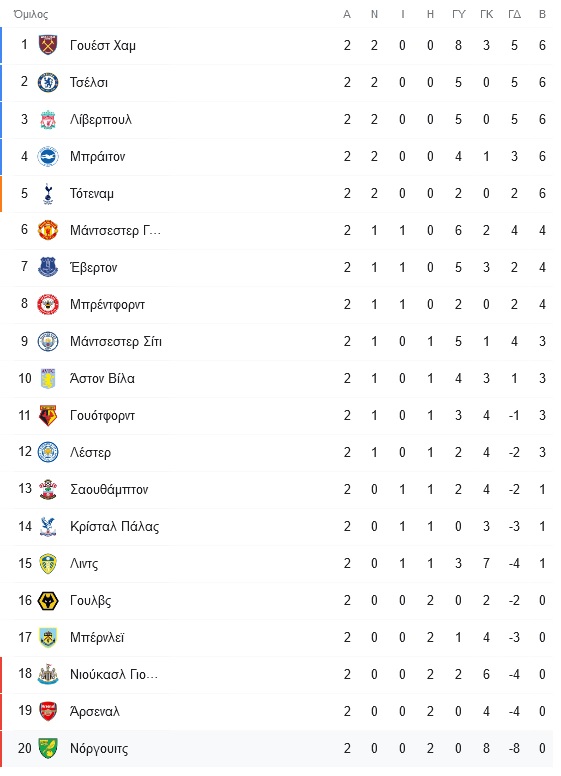
Task: Click the Norwich club crest
Action: (x=48, y=748)
